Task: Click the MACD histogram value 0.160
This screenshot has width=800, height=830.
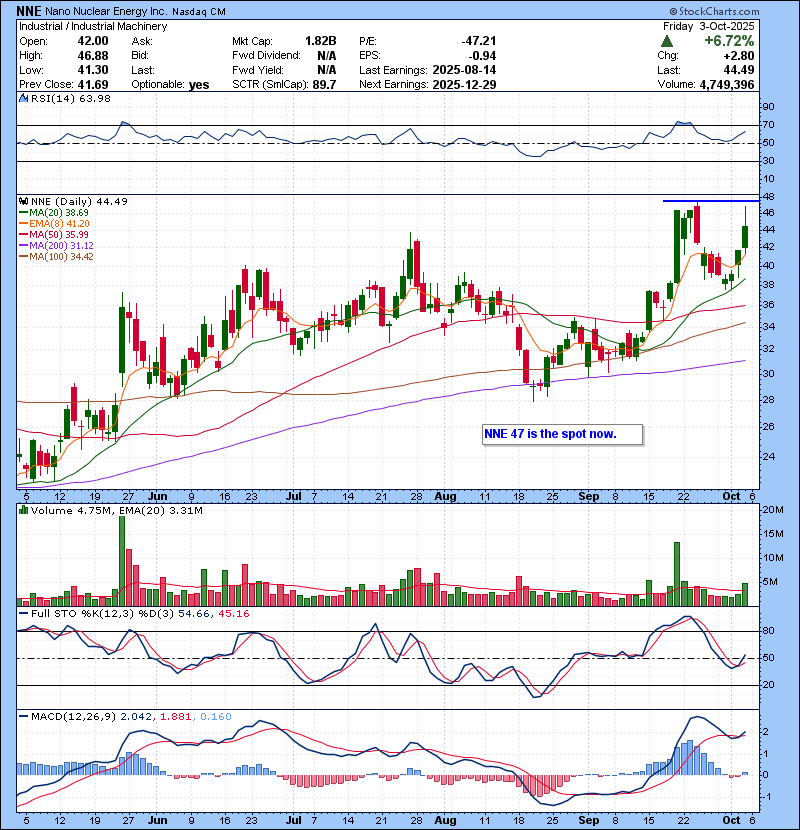Action: pyautogui.click(x=215, y=716)
